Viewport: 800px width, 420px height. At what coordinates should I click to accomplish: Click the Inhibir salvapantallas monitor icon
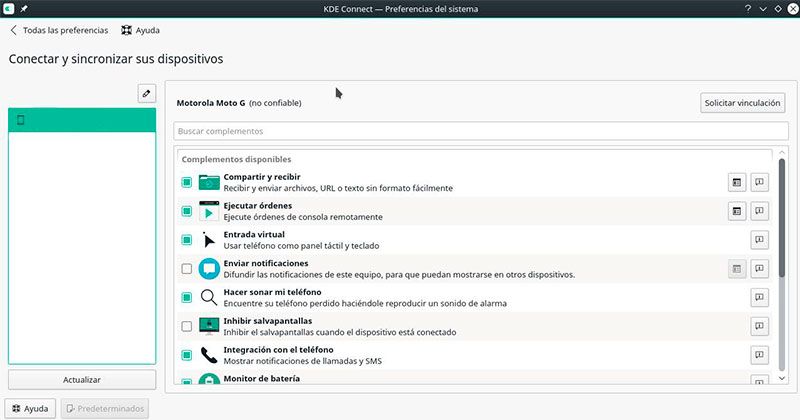pyautogui.click(x=209, y=327)
